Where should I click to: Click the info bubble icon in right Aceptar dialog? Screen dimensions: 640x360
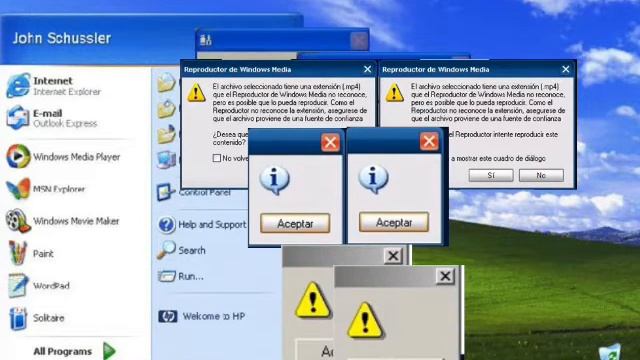[373, 179]
